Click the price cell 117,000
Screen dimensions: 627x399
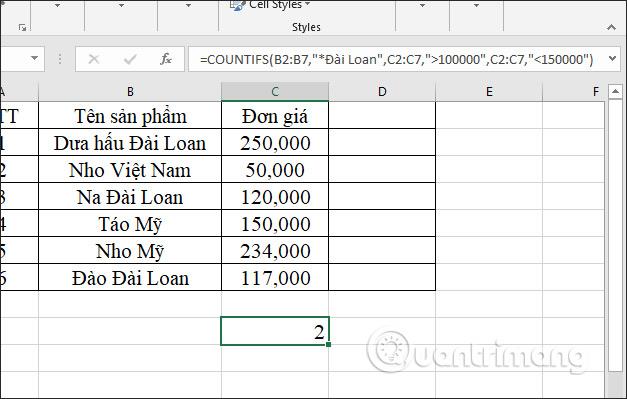275,277
